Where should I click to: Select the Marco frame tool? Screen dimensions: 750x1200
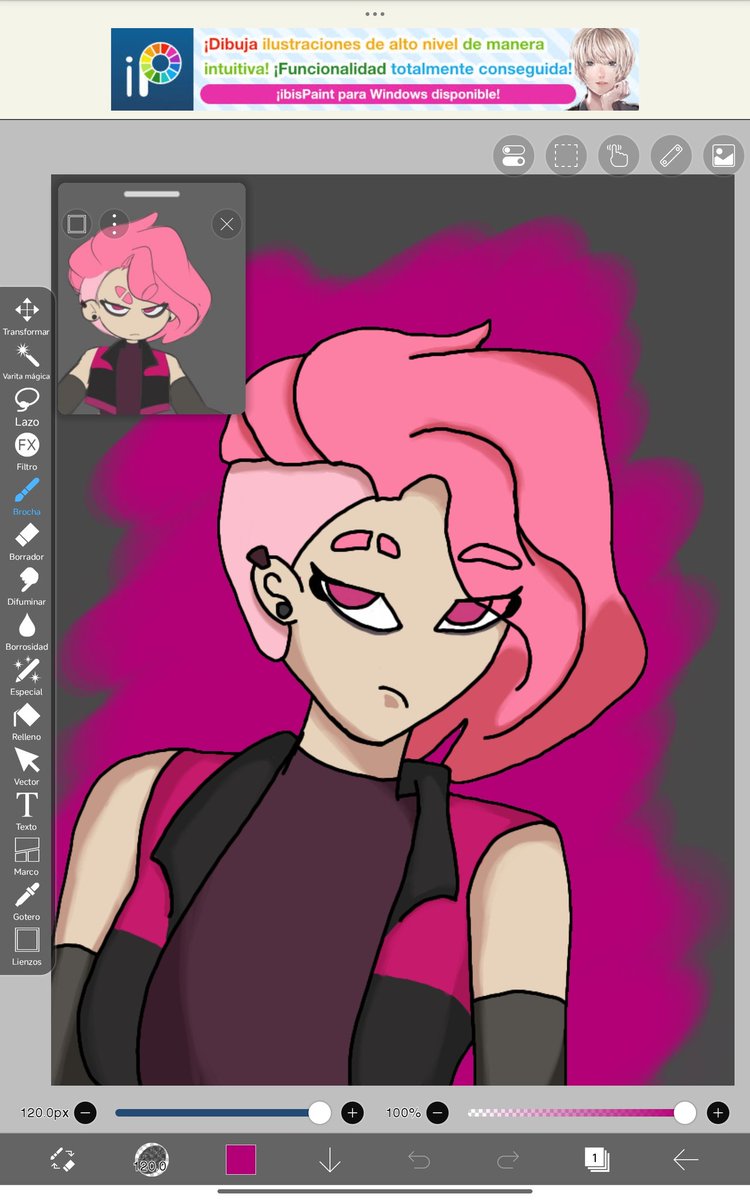coord(26,856)
